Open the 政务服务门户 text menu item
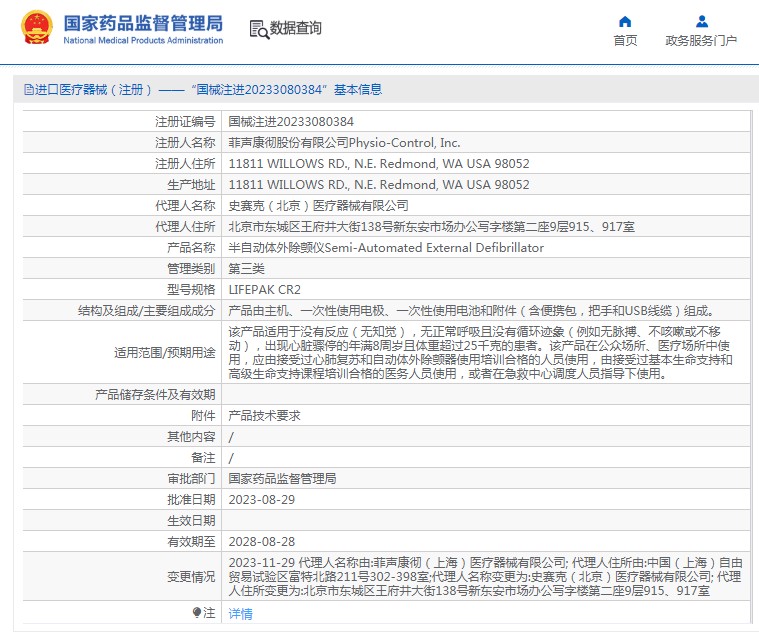 [x=701, y=41]
